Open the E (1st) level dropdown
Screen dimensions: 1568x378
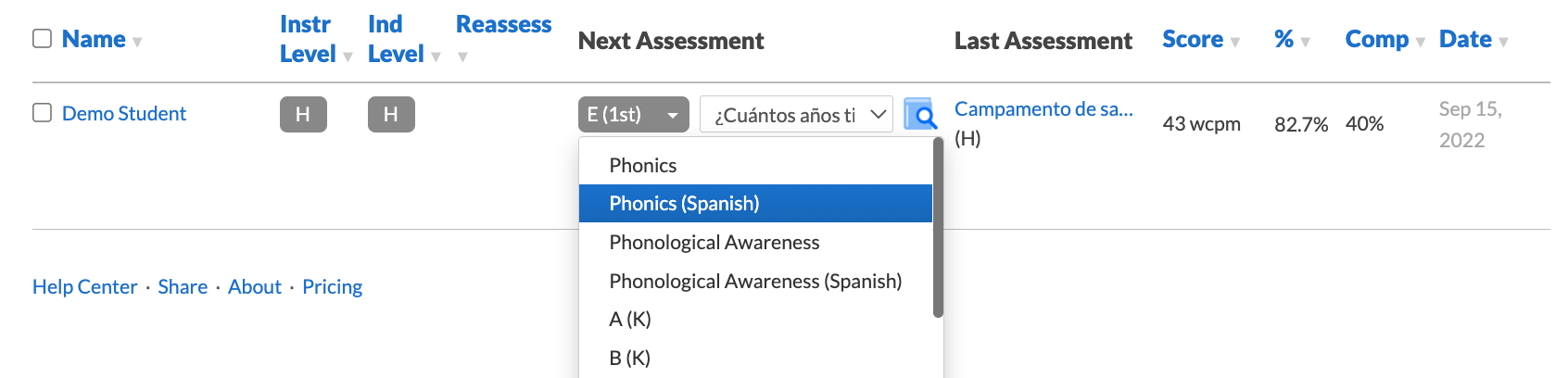[x=634, y=114]
